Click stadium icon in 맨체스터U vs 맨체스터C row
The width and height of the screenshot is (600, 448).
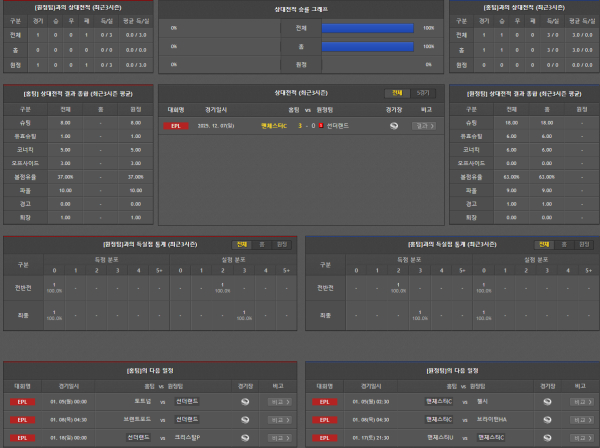546,437
